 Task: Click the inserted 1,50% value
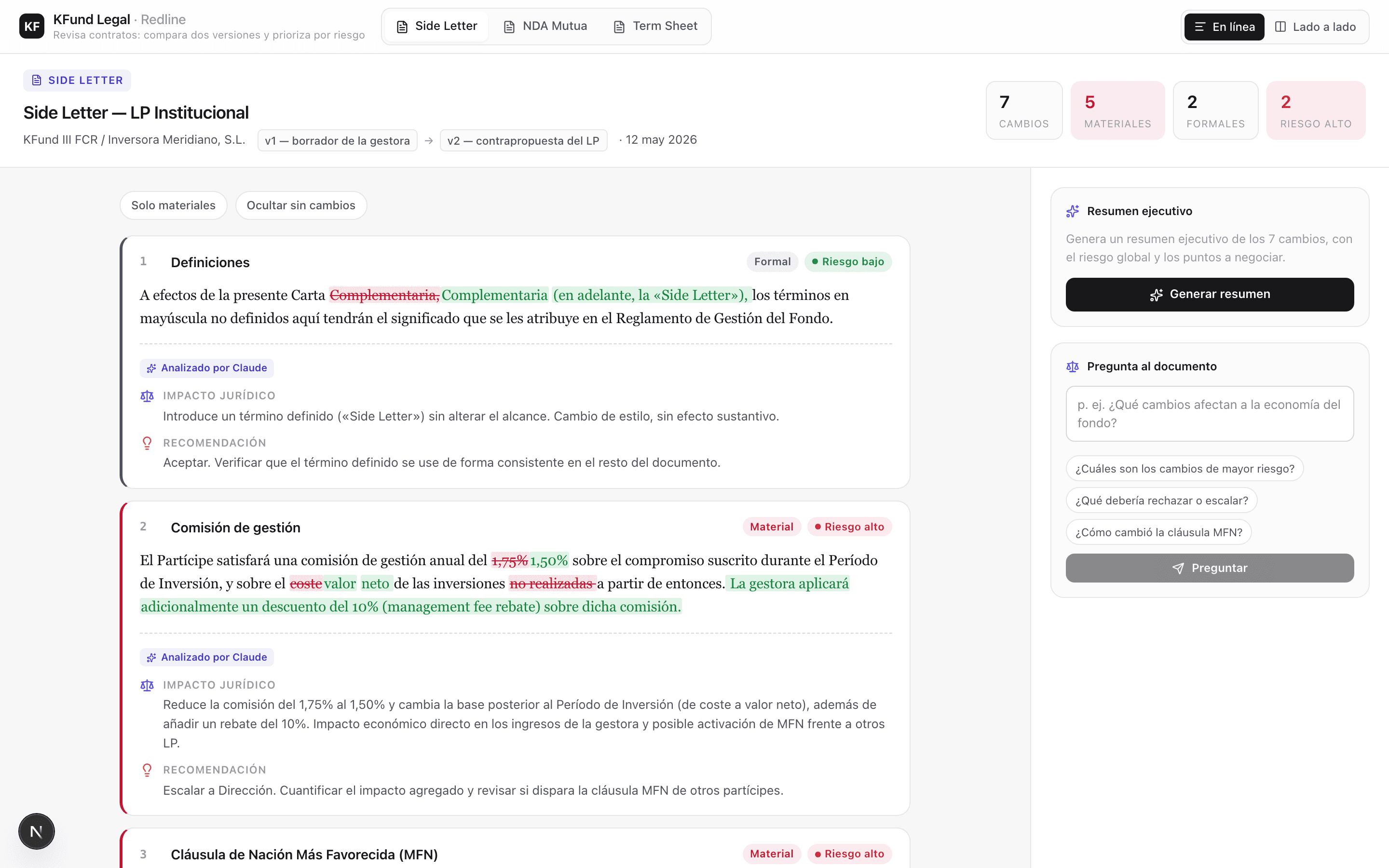[549, 561]
